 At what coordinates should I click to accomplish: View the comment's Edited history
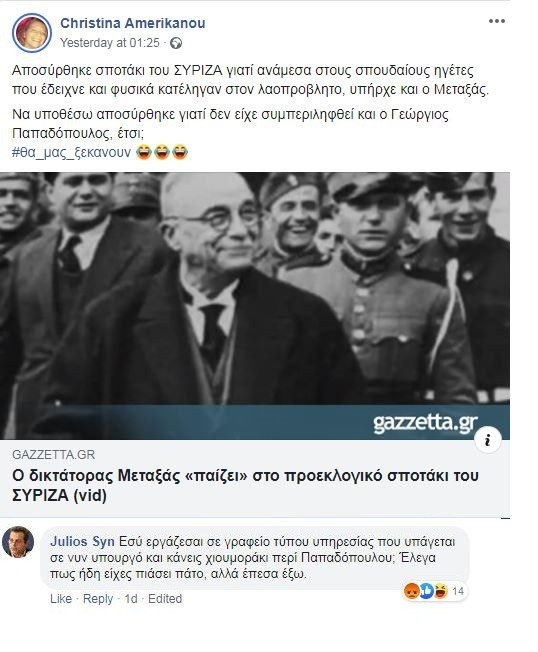[x=165, y=599]
